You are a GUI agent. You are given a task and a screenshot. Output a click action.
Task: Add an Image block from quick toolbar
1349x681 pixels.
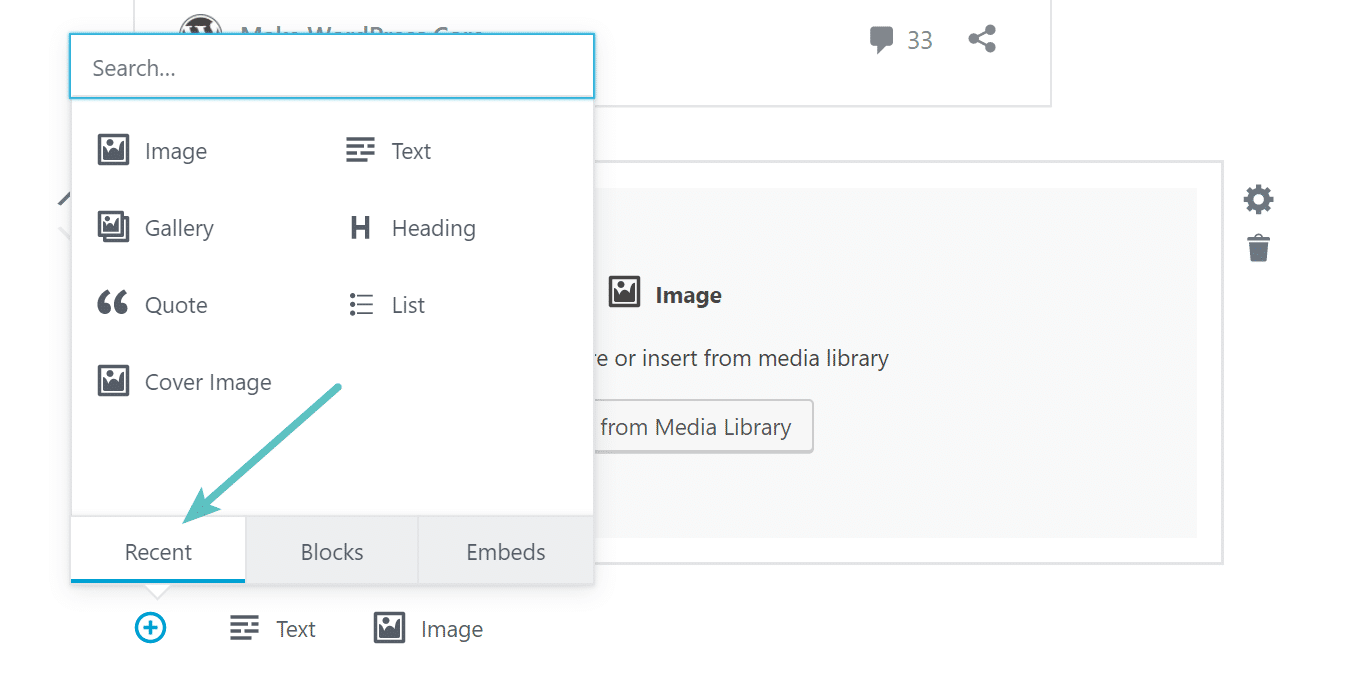pyautogui.click(x=428, y=629)
